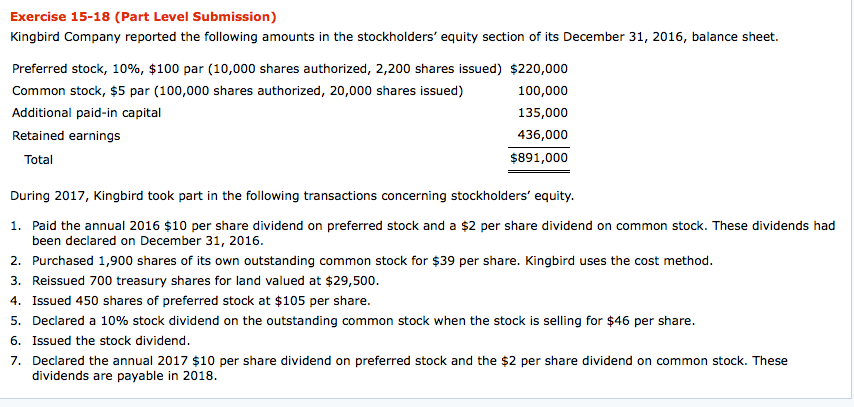The width and height of the screenshot is (854, 407).
Task: Select transaction 2 about purchasing 1,900 shares
Action: point(372,261)
